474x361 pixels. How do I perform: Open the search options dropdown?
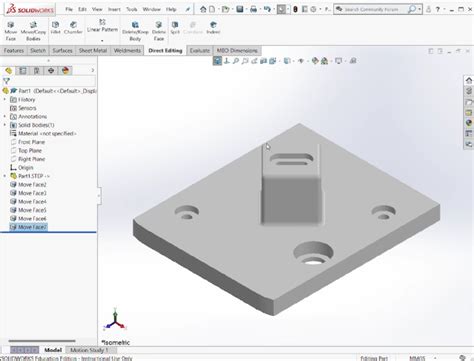coord(419,9)
